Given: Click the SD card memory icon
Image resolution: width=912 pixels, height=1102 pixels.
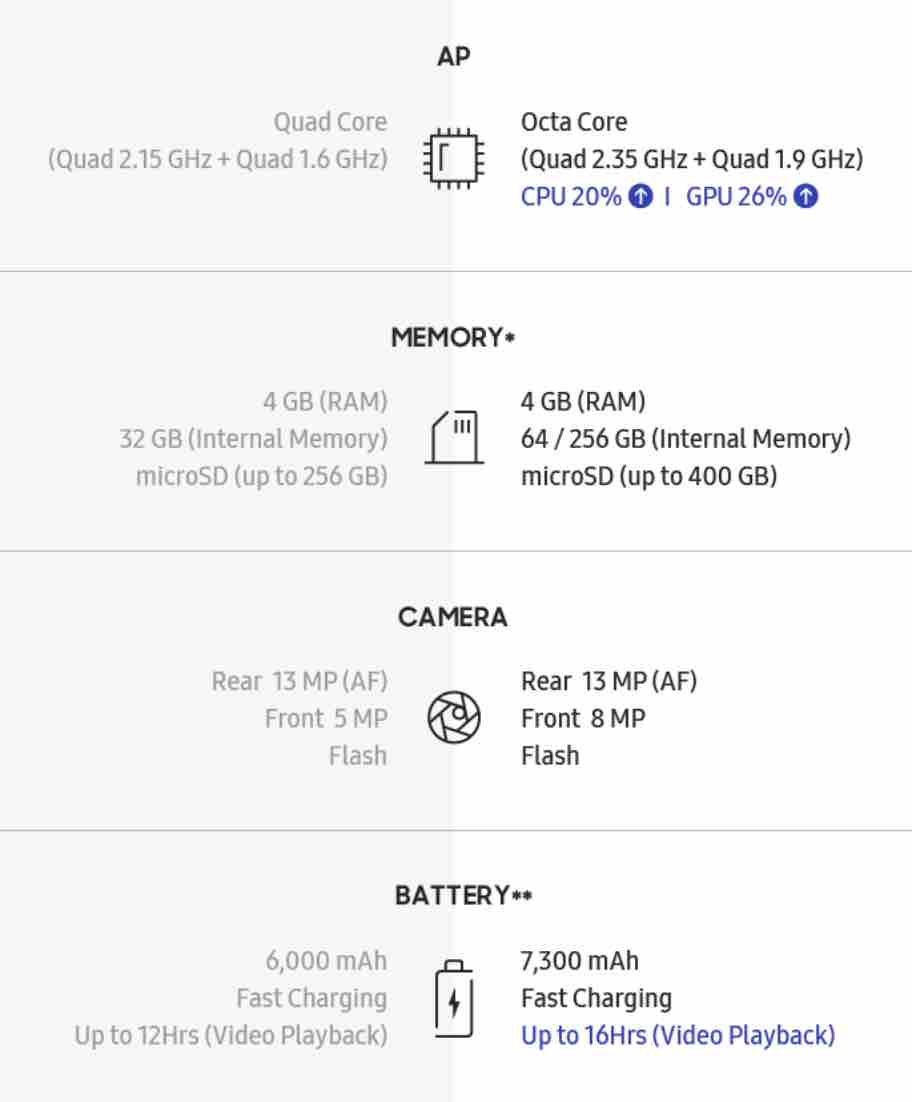Looking at the screenshot, I should 454,437.
